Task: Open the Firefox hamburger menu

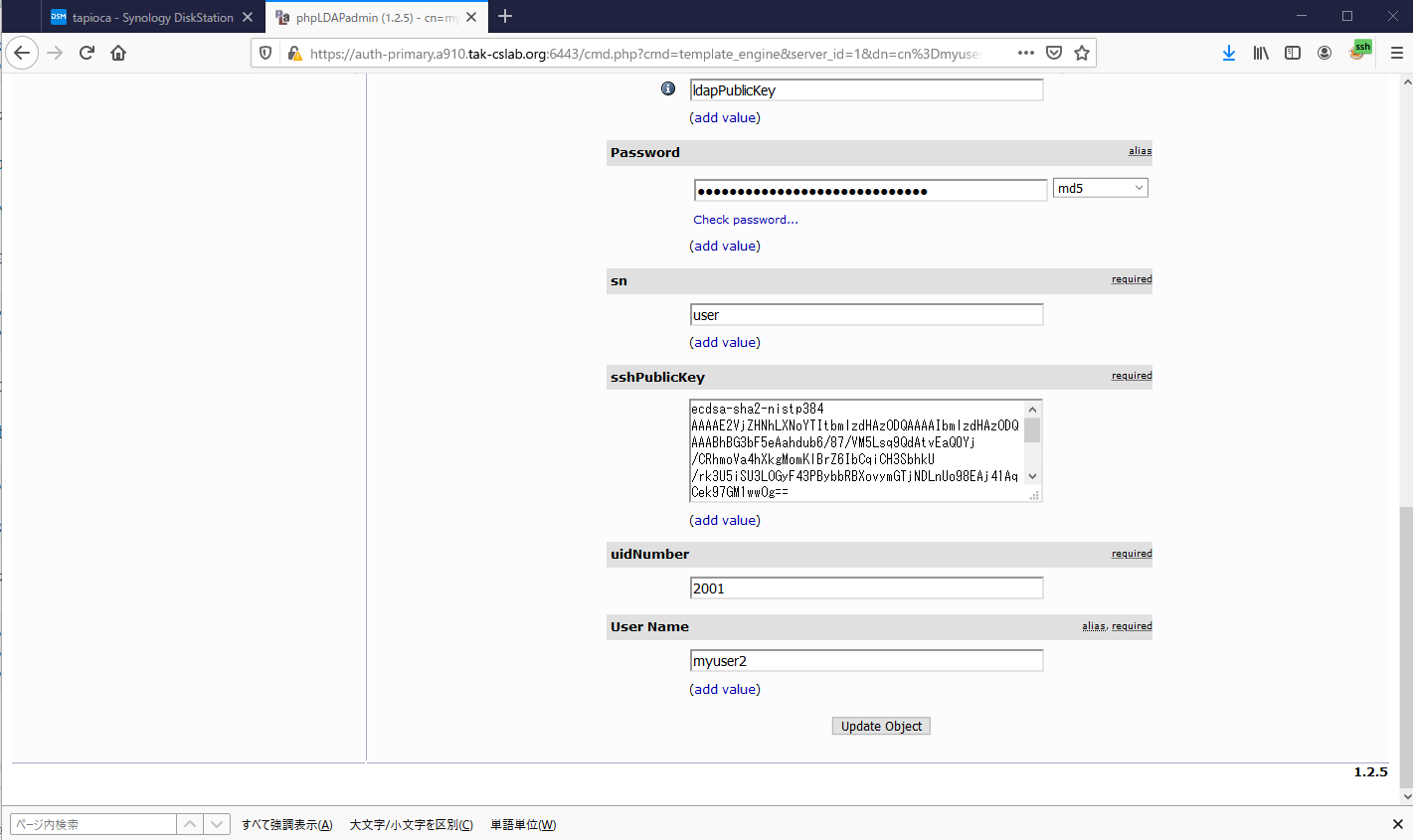Action: (1396, 53)
